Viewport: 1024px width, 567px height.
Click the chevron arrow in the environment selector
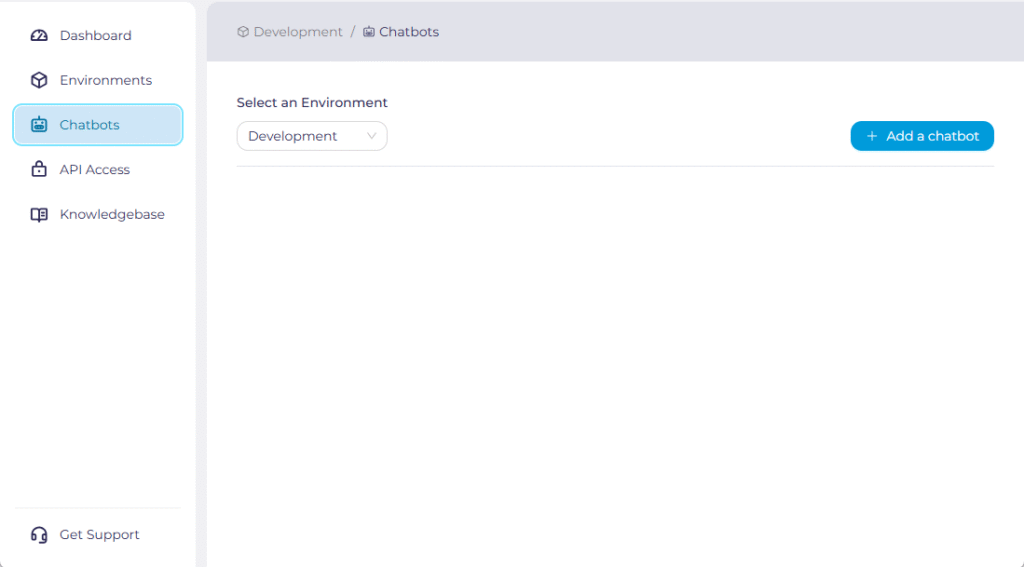372,136
